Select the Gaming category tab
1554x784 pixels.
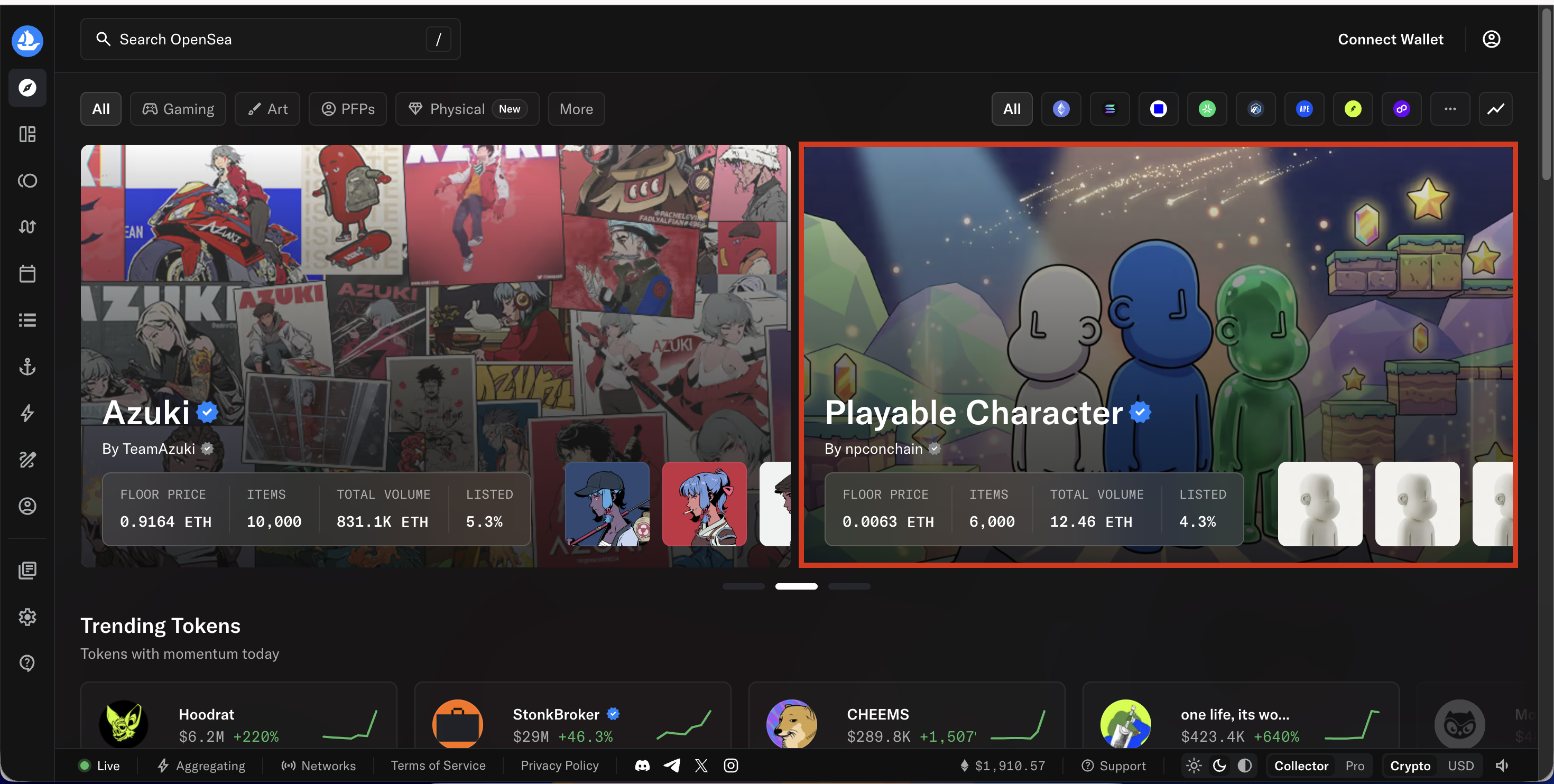pyautogui.click(x=178, y=108)
